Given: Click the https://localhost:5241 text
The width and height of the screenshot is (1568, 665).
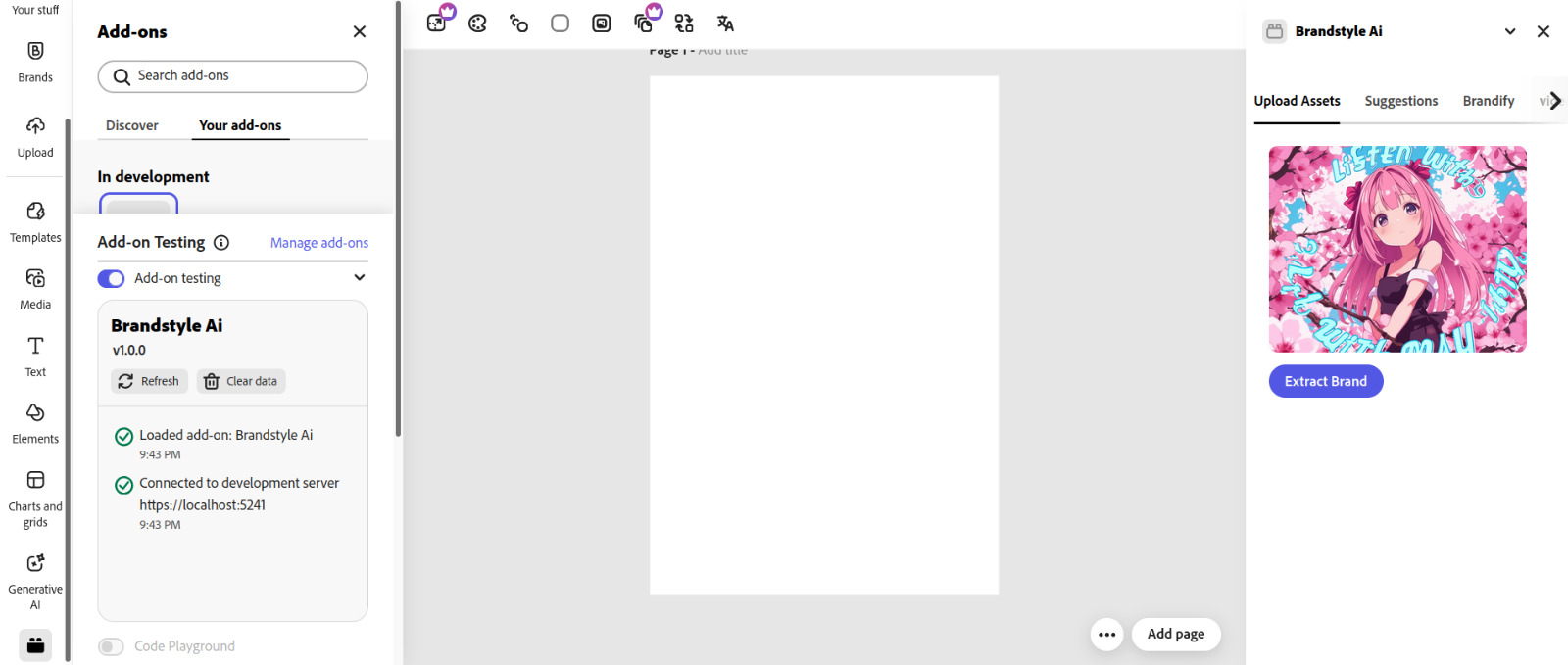Looking at the screenshot, I should pos(203,505).
